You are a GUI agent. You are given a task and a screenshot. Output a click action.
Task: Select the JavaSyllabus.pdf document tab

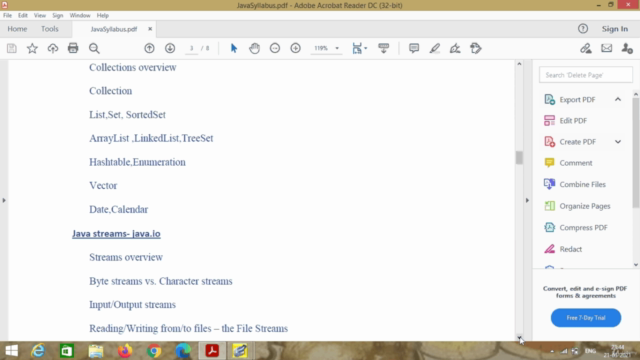(114, 29)
